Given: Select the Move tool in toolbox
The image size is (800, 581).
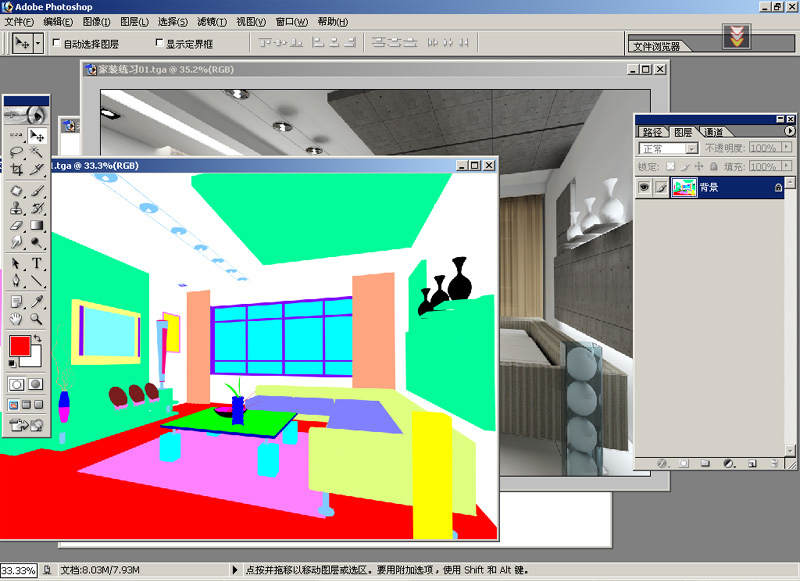Looking at the screenshot, I should [37, 136].
